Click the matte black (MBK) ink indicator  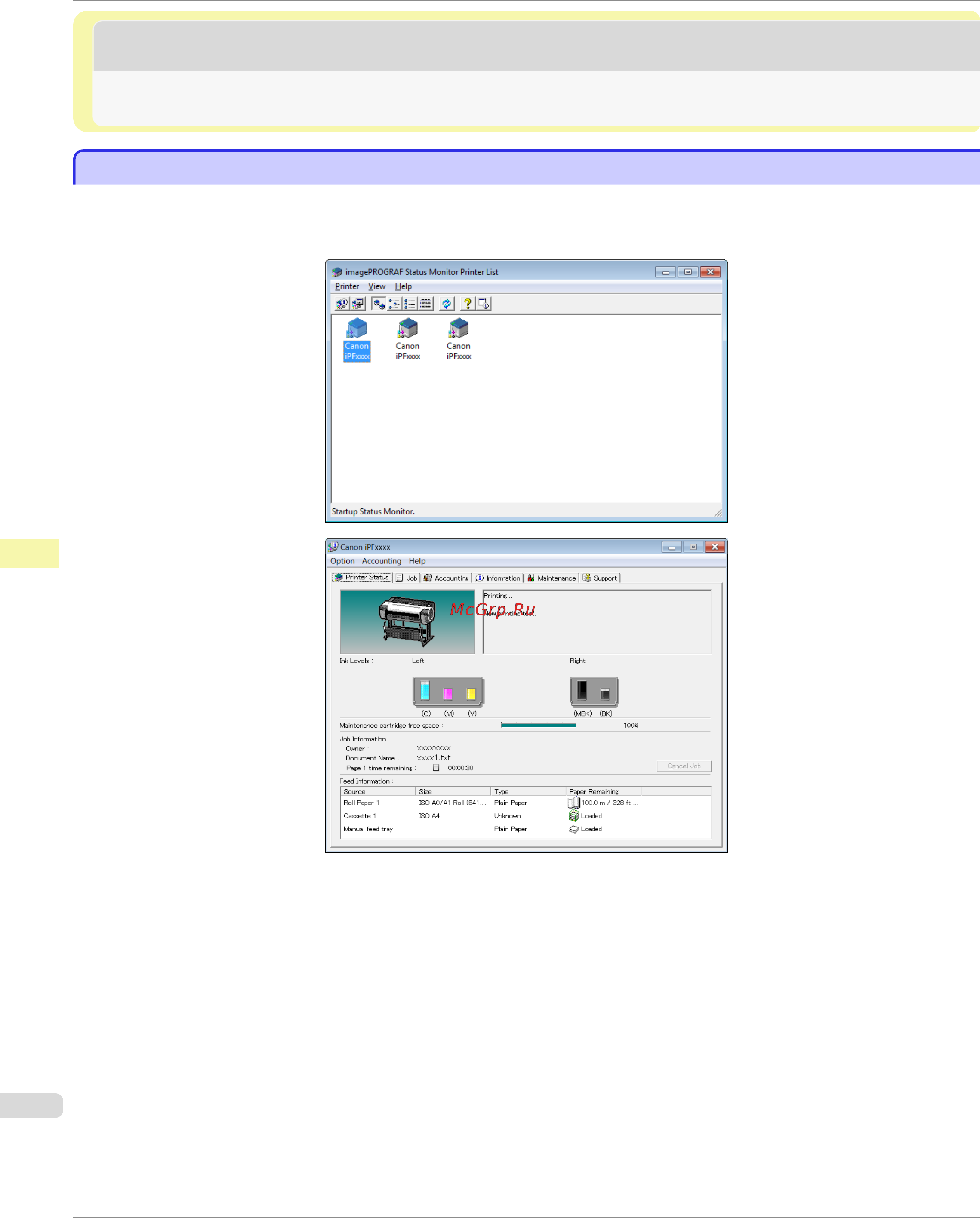[582, 691]
